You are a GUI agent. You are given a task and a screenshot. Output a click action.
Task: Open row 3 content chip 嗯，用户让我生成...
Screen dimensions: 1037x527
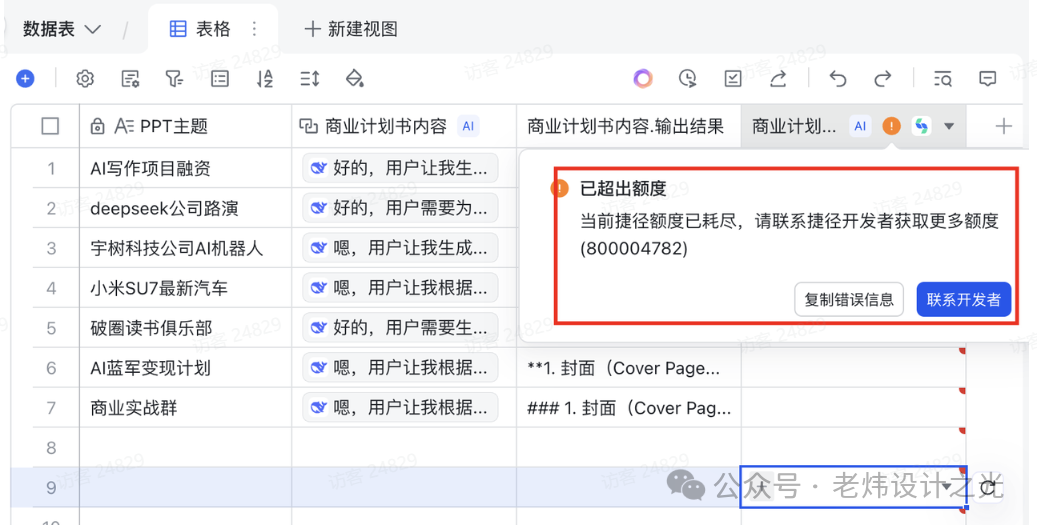(400, 248)
